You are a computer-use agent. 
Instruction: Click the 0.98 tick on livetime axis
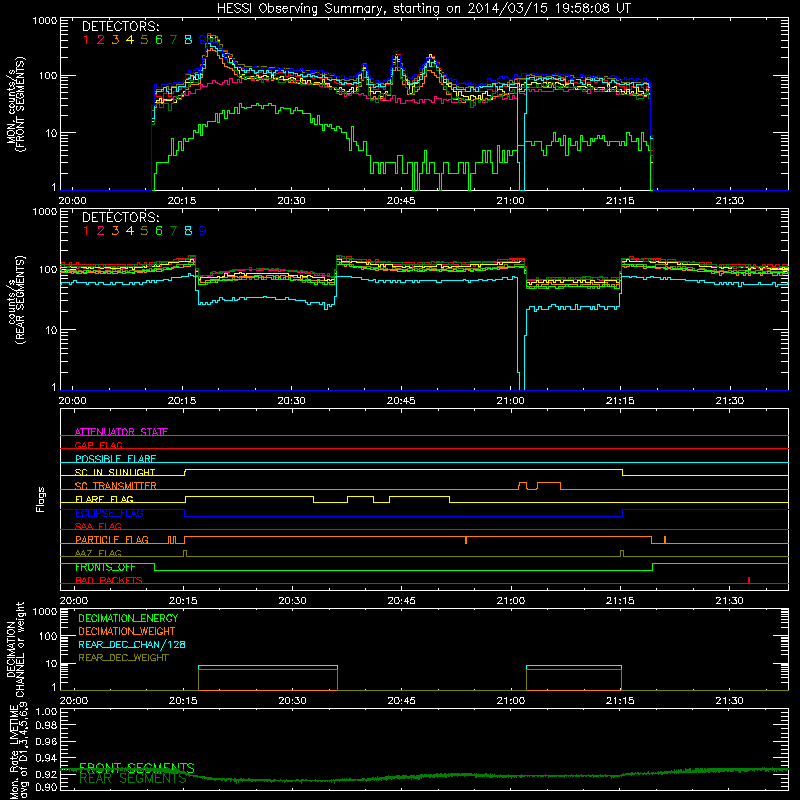[x=46, y=725]
